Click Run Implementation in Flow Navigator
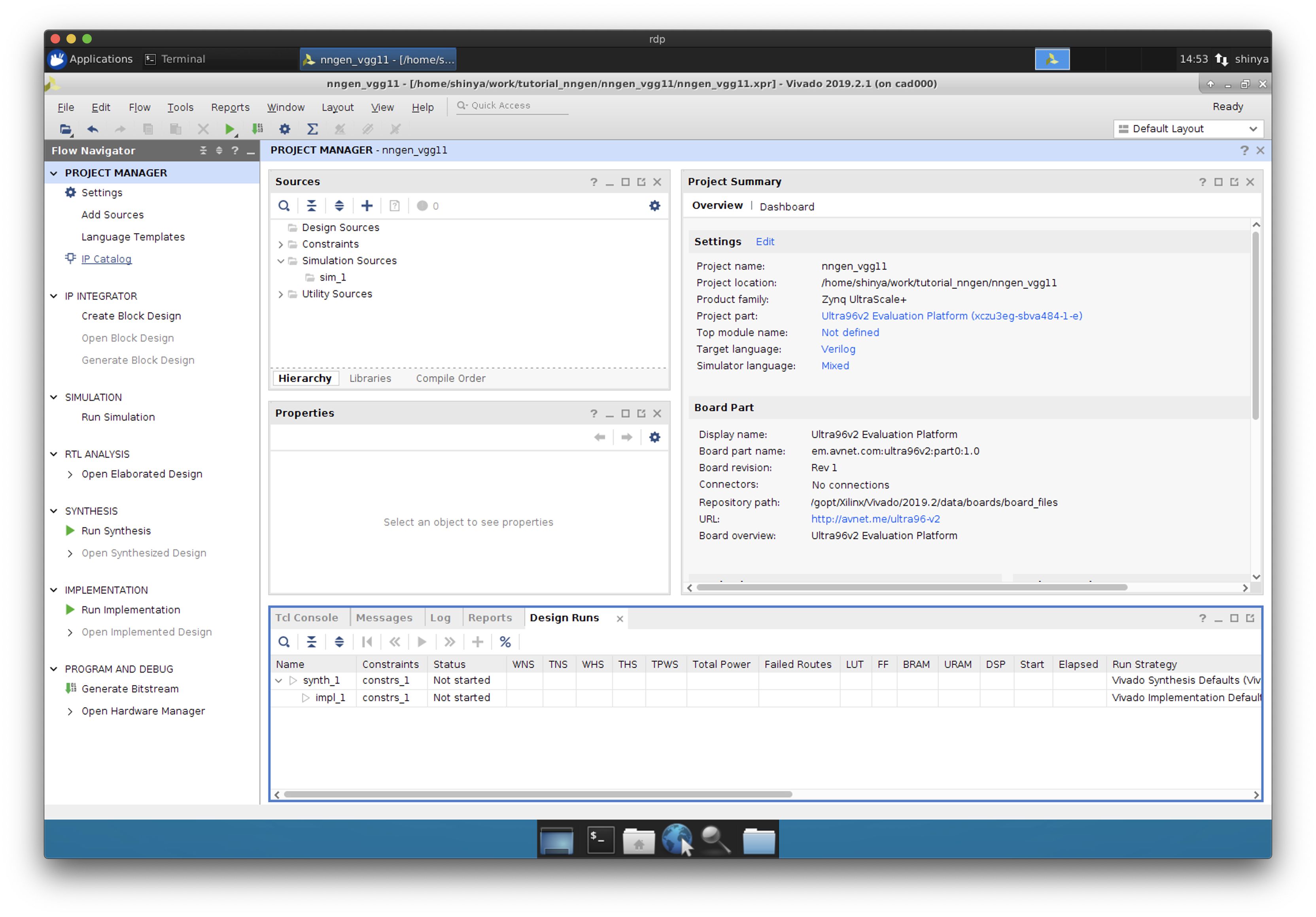 (130, 609)
